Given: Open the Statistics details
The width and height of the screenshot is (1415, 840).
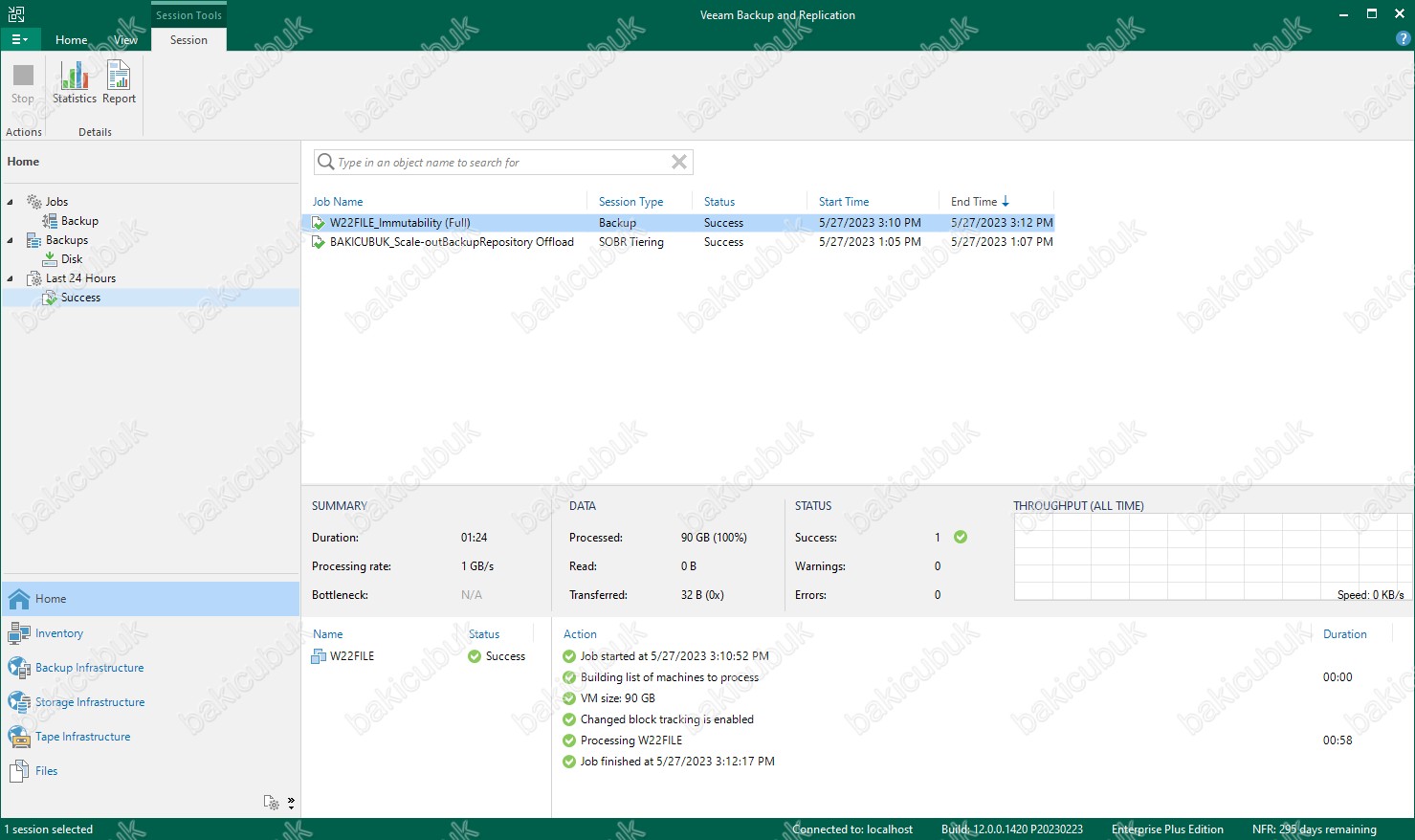Looking at the screenshot, I should (74, 82).
